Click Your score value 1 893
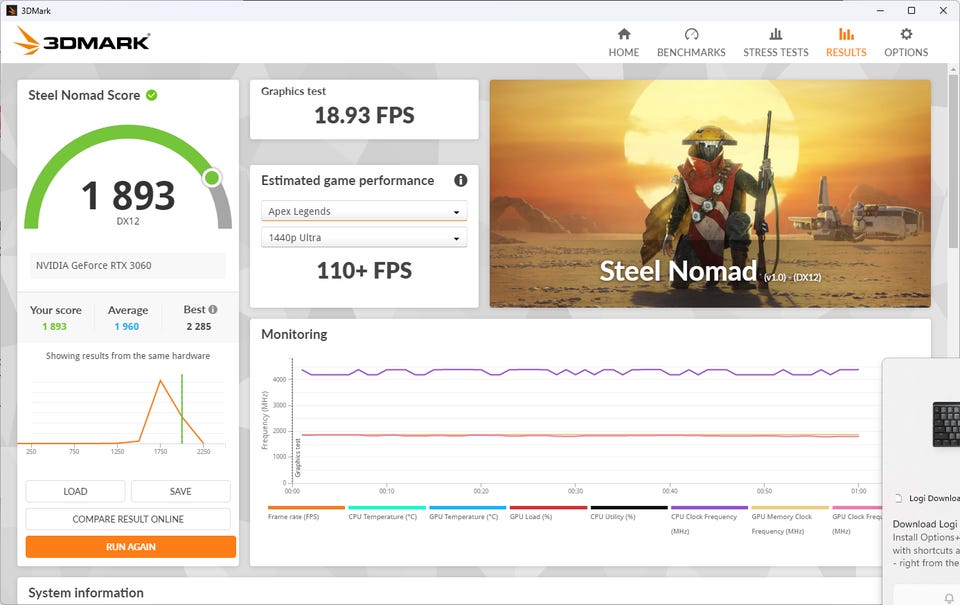 [54, 326]
